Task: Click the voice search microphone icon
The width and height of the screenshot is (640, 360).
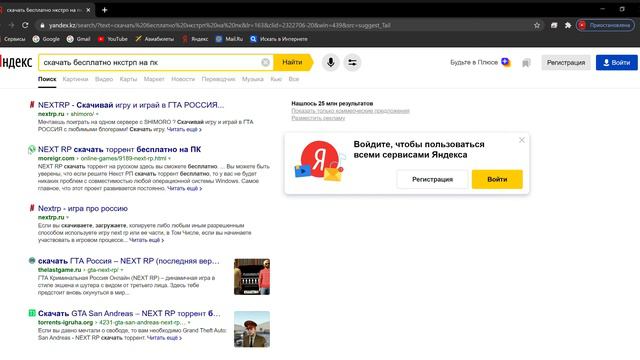Action: pyautogui.click(x=331, y=62)
